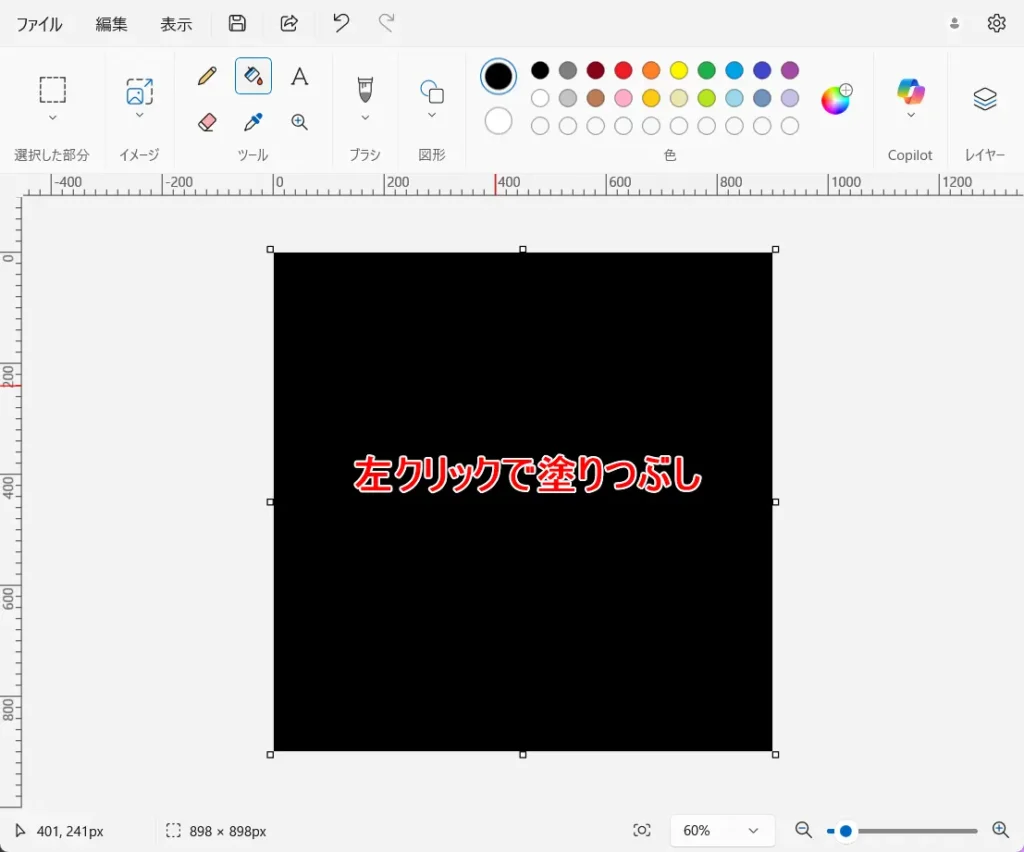Image resolution: width=1024 pixels, height=852 pixels.
Task: Open the 60% zoom level dropdown
Action: pos(722,830)
